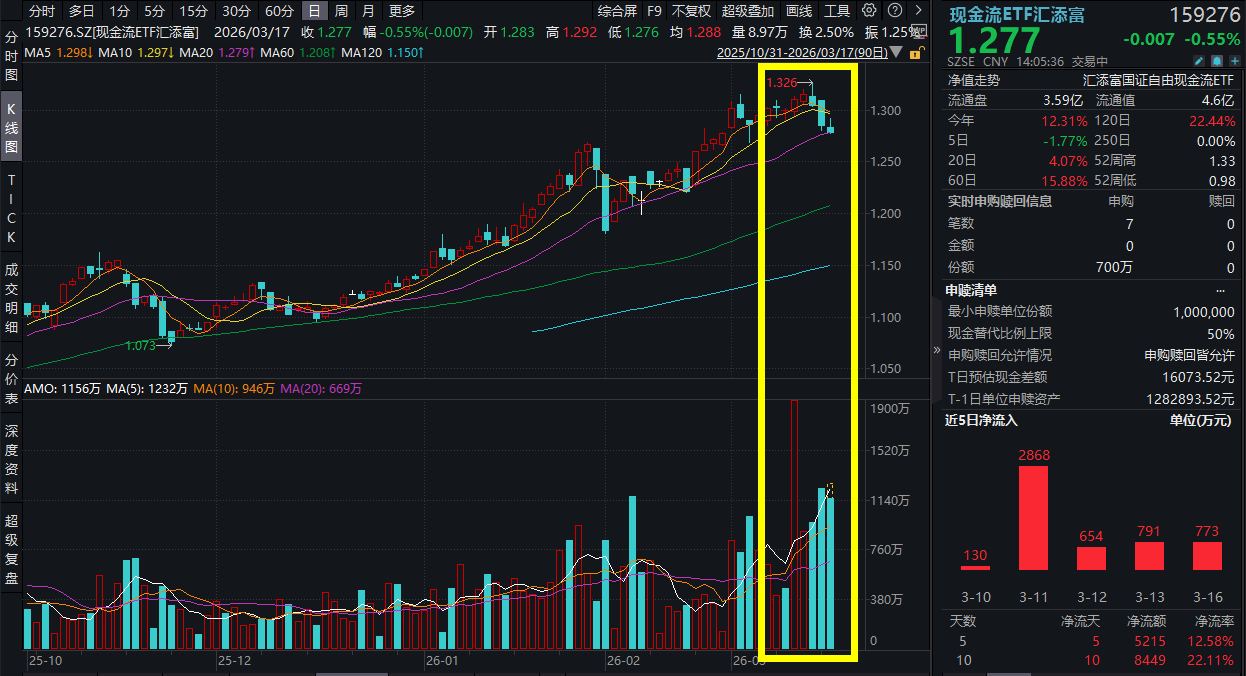Viewport: 1246px width, 676px height.
Task: Click the 超级叠加 overlay button
Action: (x=748, y=11)
